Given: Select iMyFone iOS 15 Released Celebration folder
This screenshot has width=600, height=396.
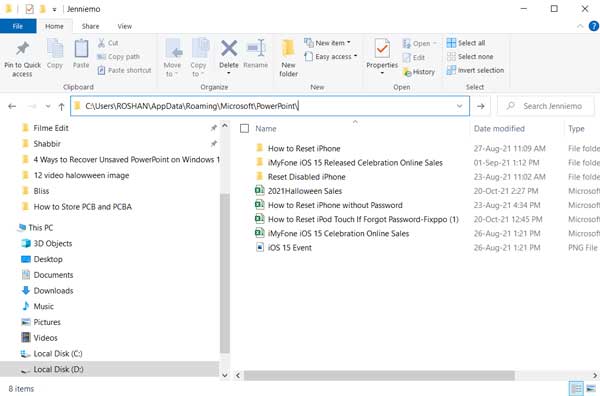Looking at the screenshot, I should [355, 163].
